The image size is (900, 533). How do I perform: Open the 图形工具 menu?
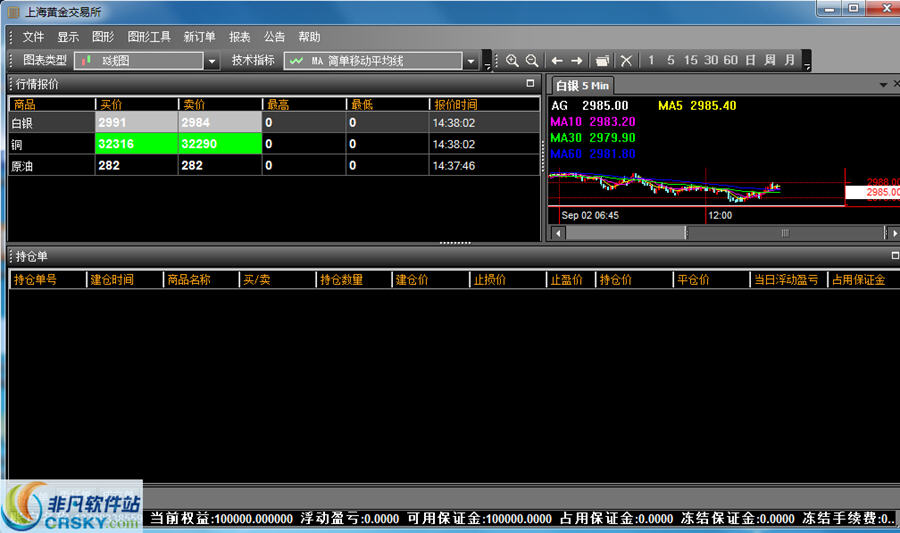coord(149,37)
